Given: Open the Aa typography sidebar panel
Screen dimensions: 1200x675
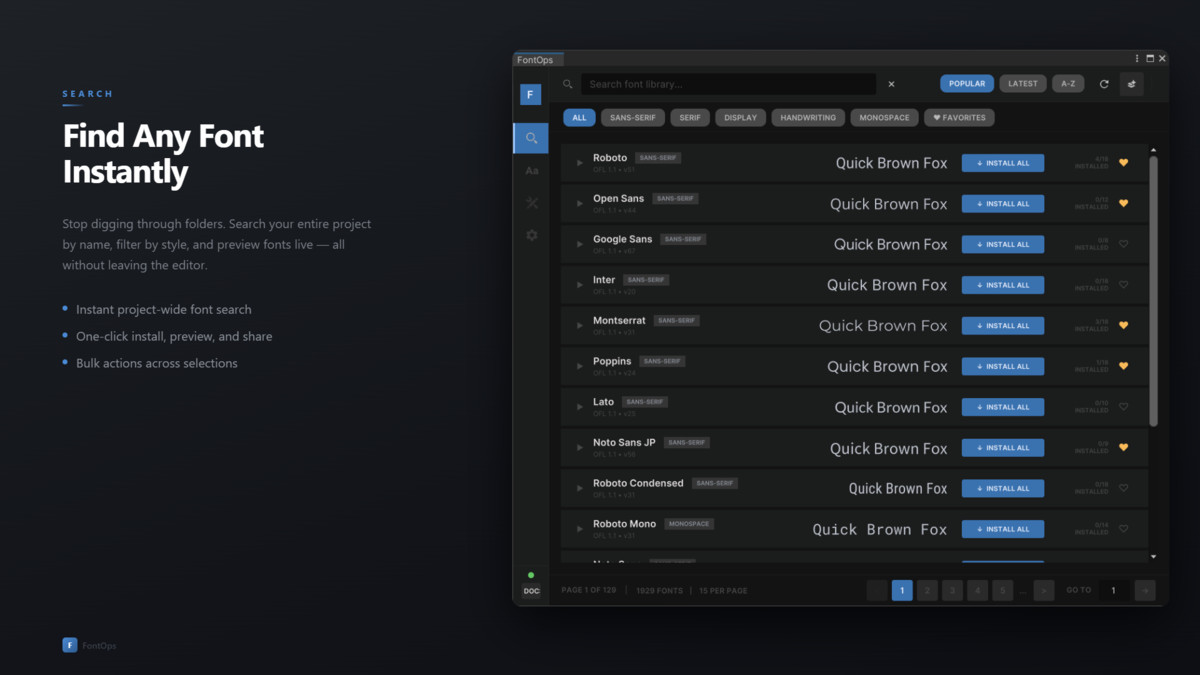Looking at the screenshot, I should tap(531, 171).
